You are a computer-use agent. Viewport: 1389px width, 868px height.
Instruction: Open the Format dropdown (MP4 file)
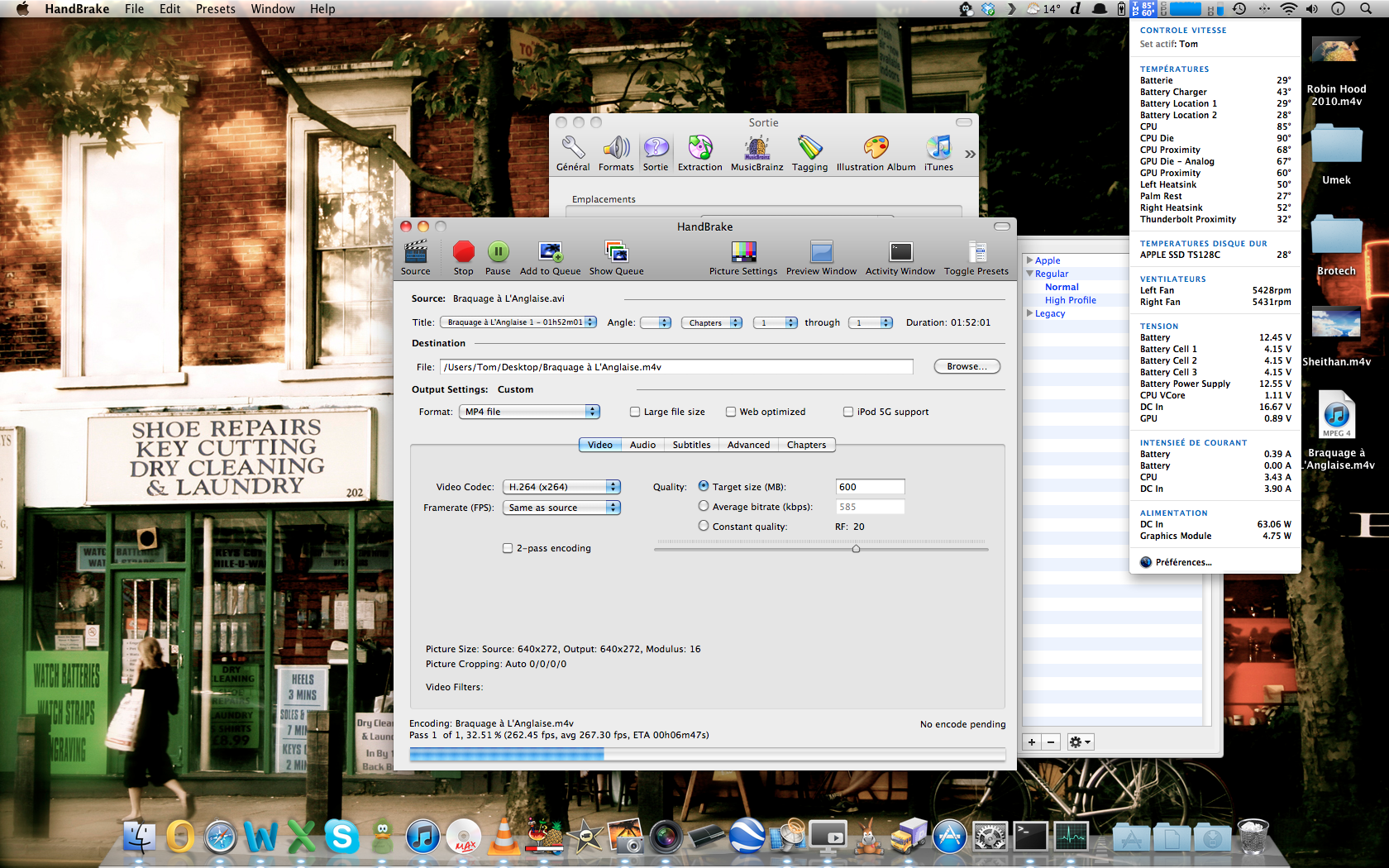point(529,412)
